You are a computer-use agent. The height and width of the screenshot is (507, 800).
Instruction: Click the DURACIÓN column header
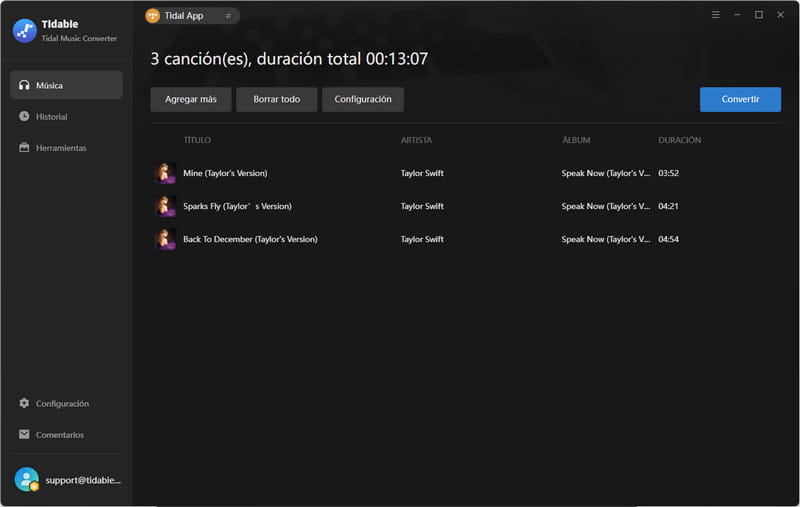point(680,140)
